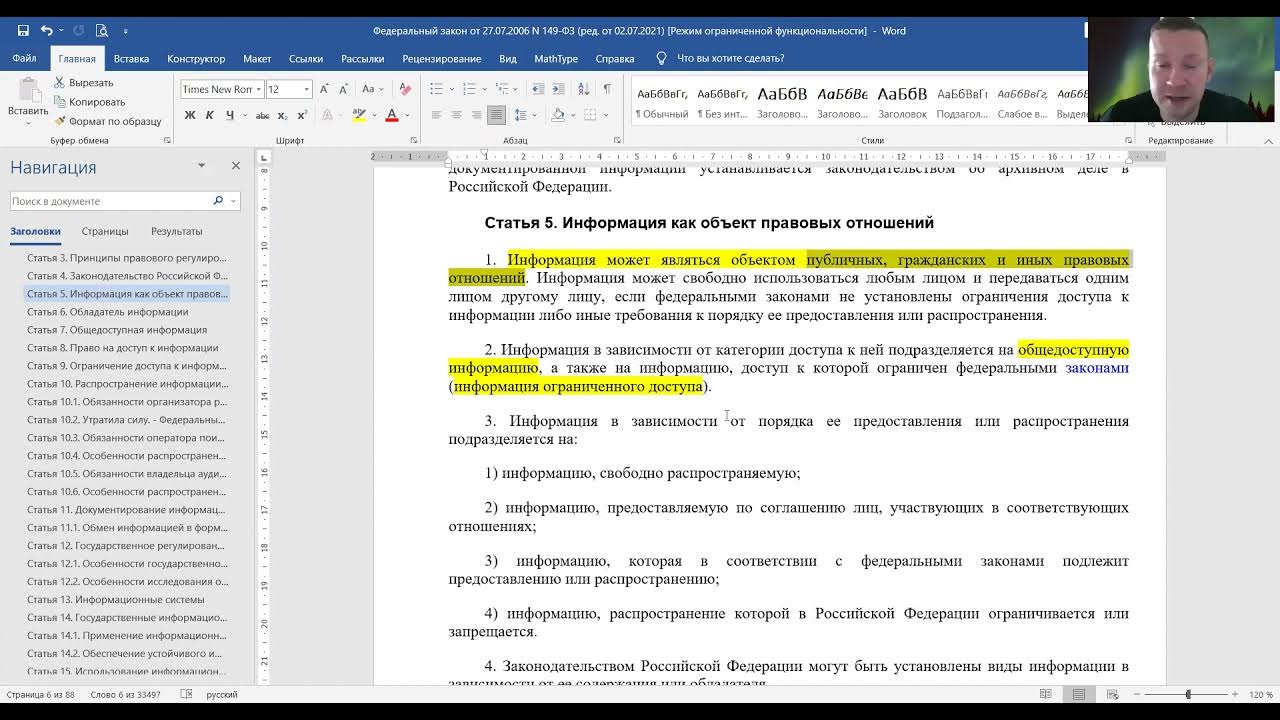The image size is (1280, 720).
Task: Click the magnifier search icon in Navigation
Action: tap(218, 201)
